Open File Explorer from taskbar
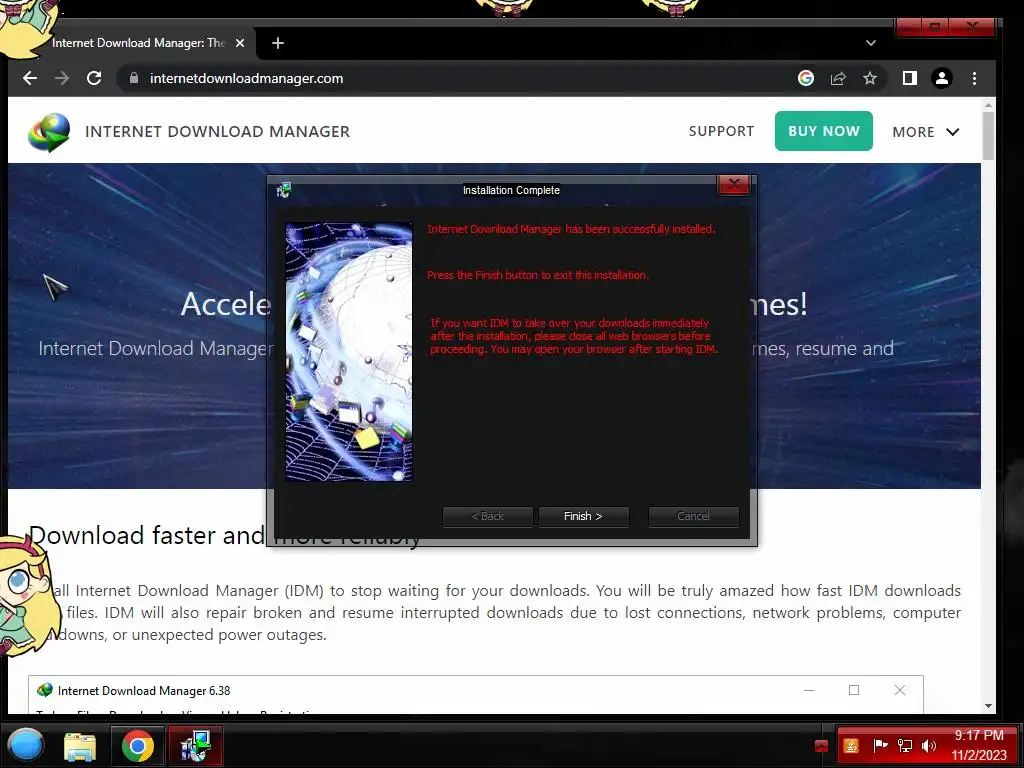This screenshot has width=1024, height=768. coord(80,746)
